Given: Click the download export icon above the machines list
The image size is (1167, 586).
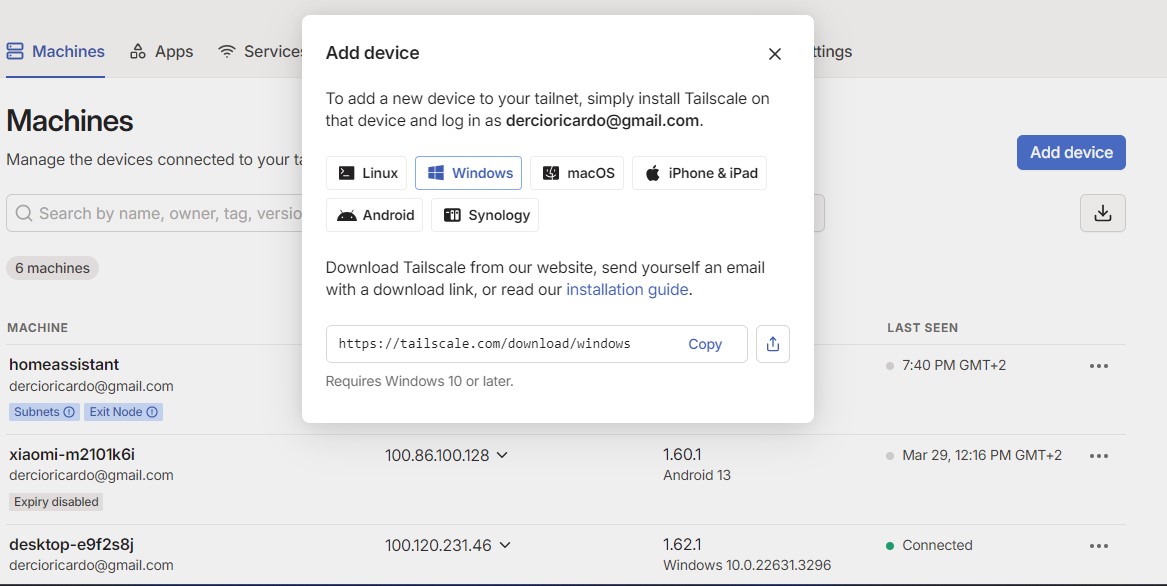Looking at the screenshot, I should (x=1102, y=212).
